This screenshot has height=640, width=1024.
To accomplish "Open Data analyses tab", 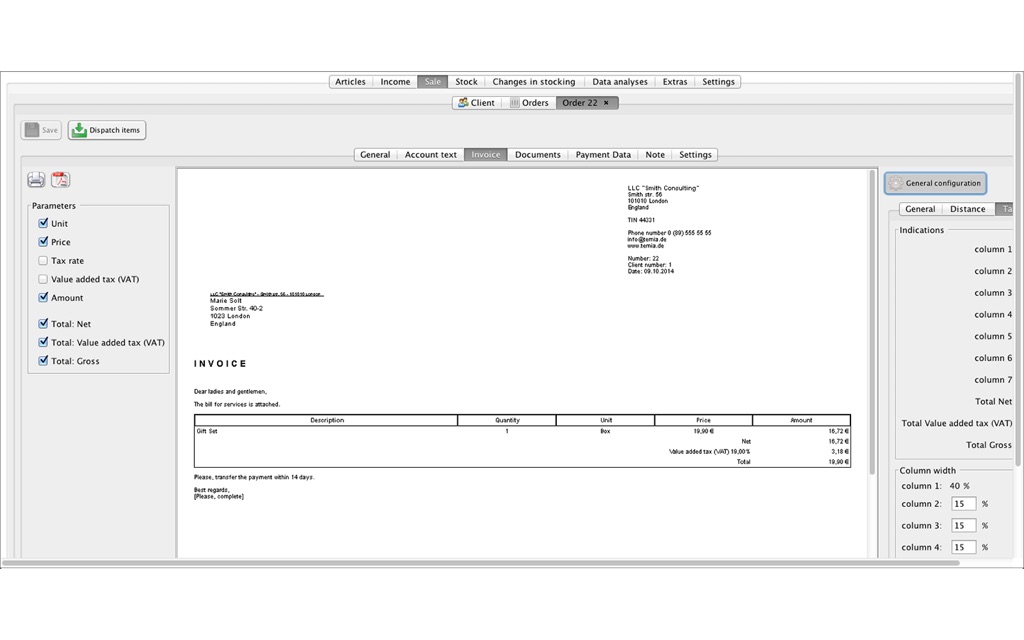I will pos(620,82).
